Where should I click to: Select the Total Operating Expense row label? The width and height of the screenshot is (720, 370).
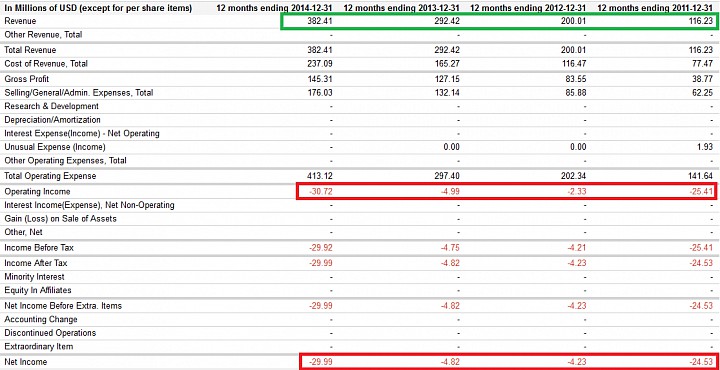tap(50, 176)
